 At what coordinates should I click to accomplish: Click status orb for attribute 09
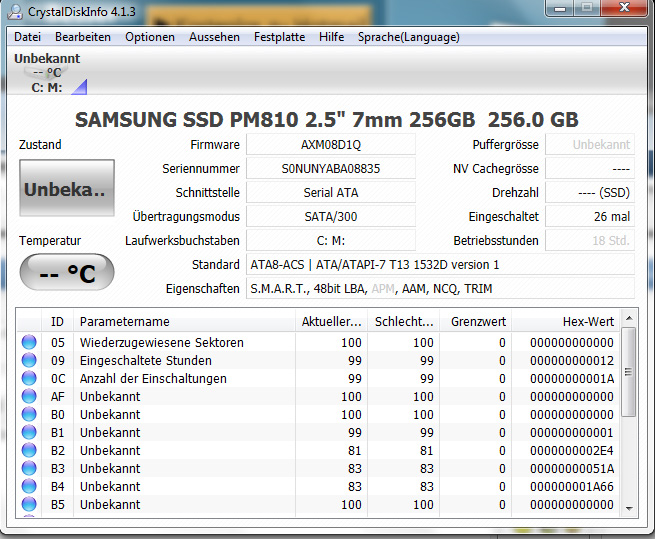(x=29, y=360)
